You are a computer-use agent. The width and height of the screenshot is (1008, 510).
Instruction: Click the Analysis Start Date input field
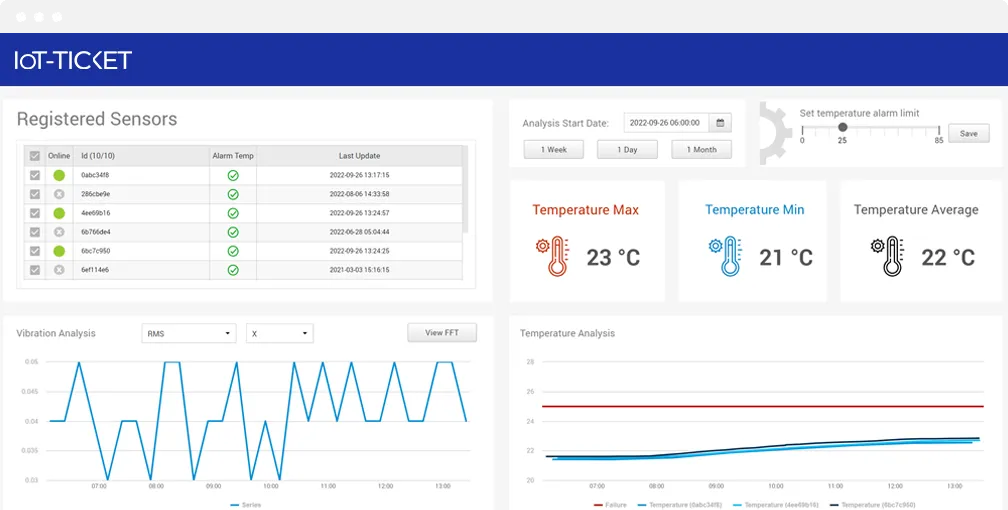point(666,123)
